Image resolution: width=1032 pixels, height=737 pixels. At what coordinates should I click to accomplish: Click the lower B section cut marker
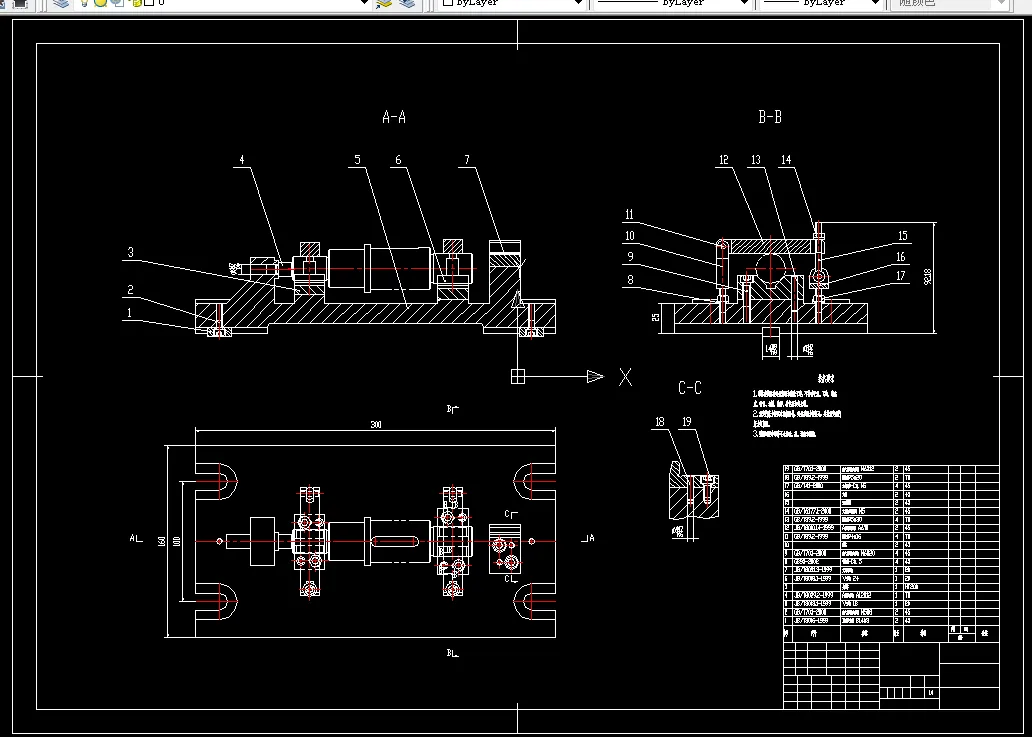click(x=452, y=653)
